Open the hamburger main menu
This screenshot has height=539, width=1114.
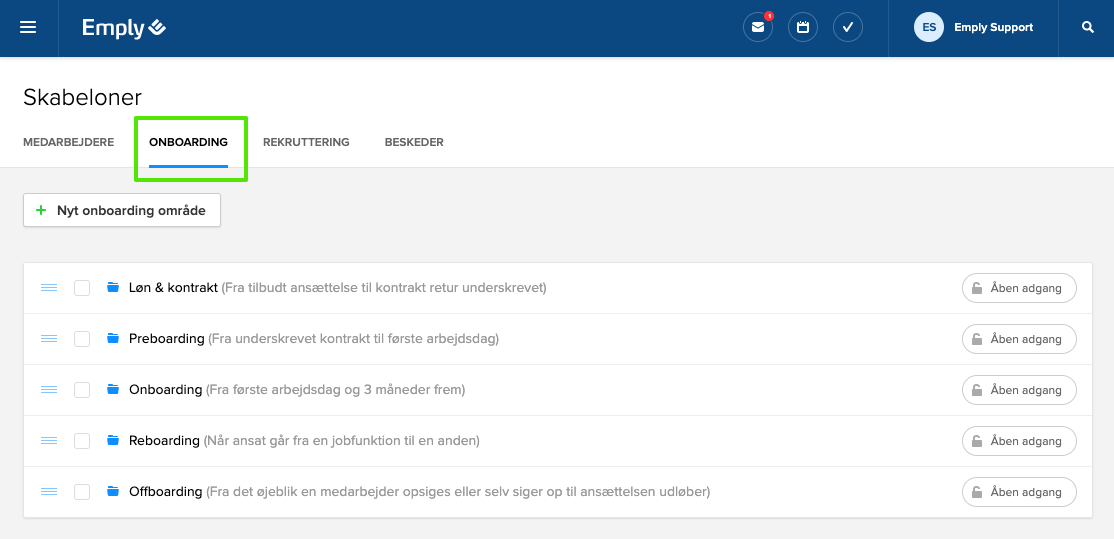click(x=28, y=28)
